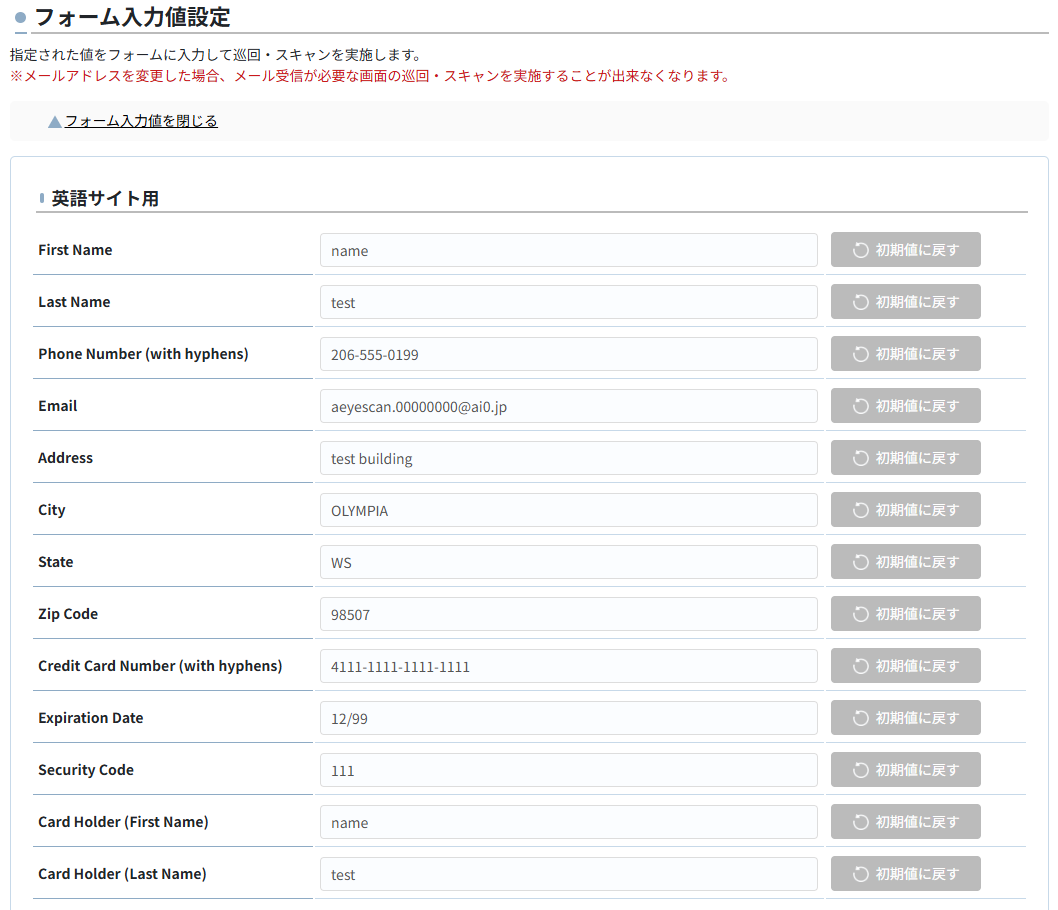
Task: Select the Phone Number text box
Action: tap(568, 354)
